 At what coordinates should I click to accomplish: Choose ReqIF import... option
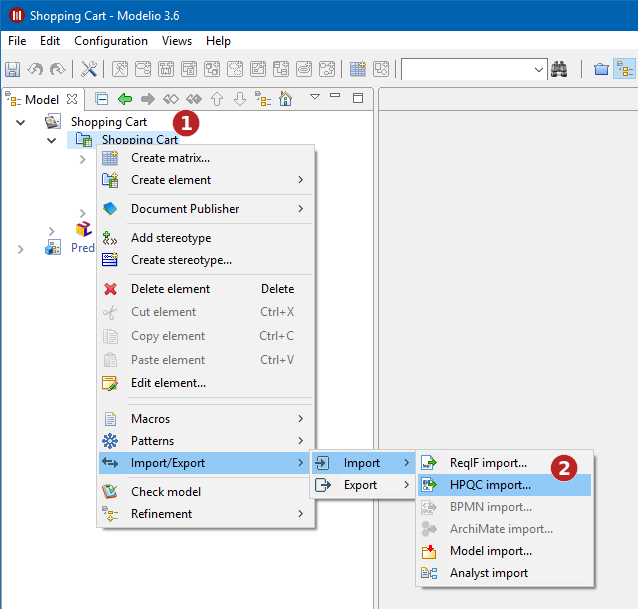click(x=488, y=463)
